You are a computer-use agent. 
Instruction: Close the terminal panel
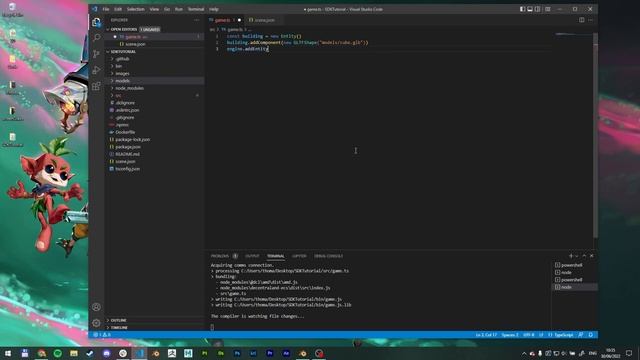pyautogui.click(x=592, y=256)
